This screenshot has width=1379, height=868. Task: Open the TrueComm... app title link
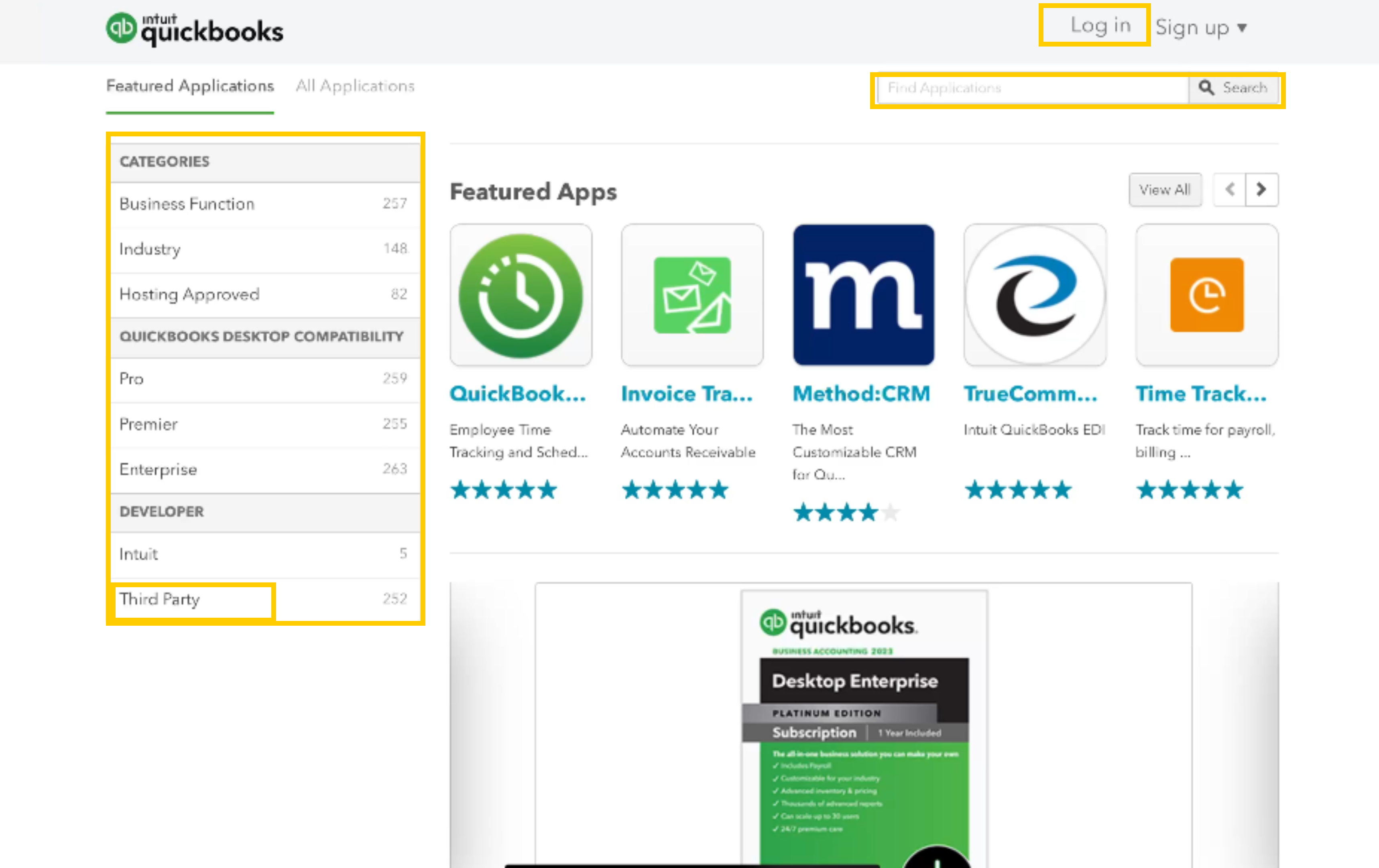(x=1031, y=393)
